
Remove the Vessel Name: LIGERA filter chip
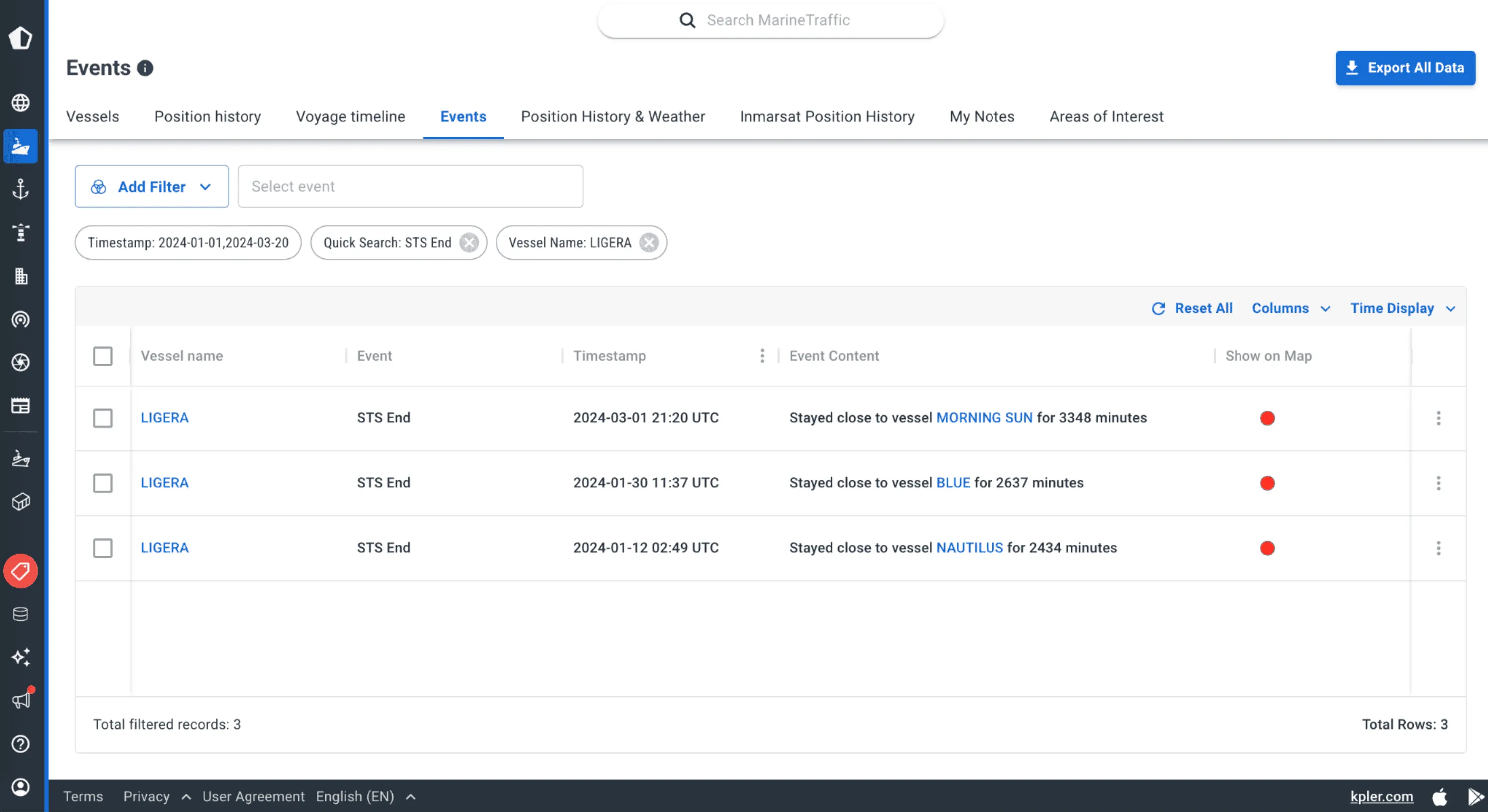(649, 242)
